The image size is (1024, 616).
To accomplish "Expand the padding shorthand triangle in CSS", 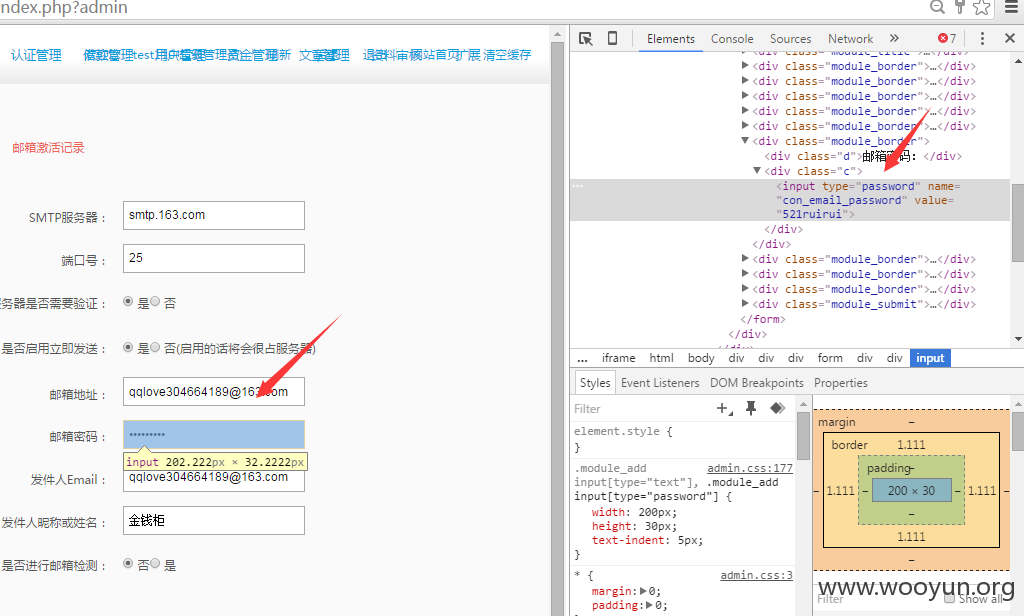I will [649, 606].
